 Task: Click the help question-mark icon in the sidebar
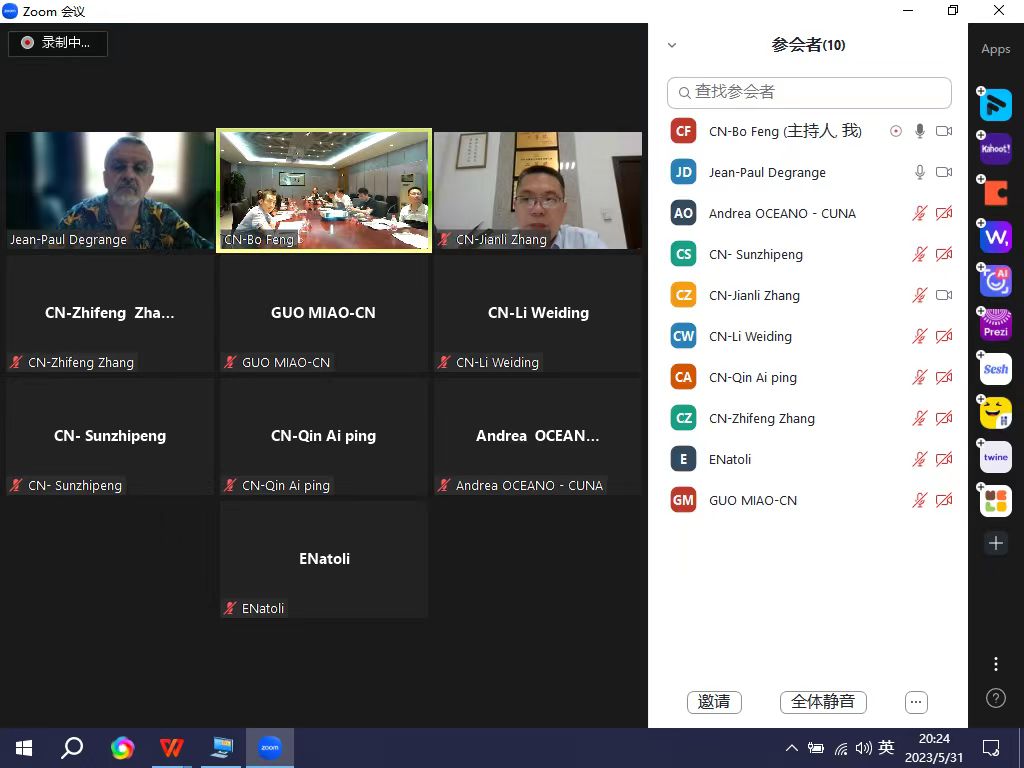995,698
